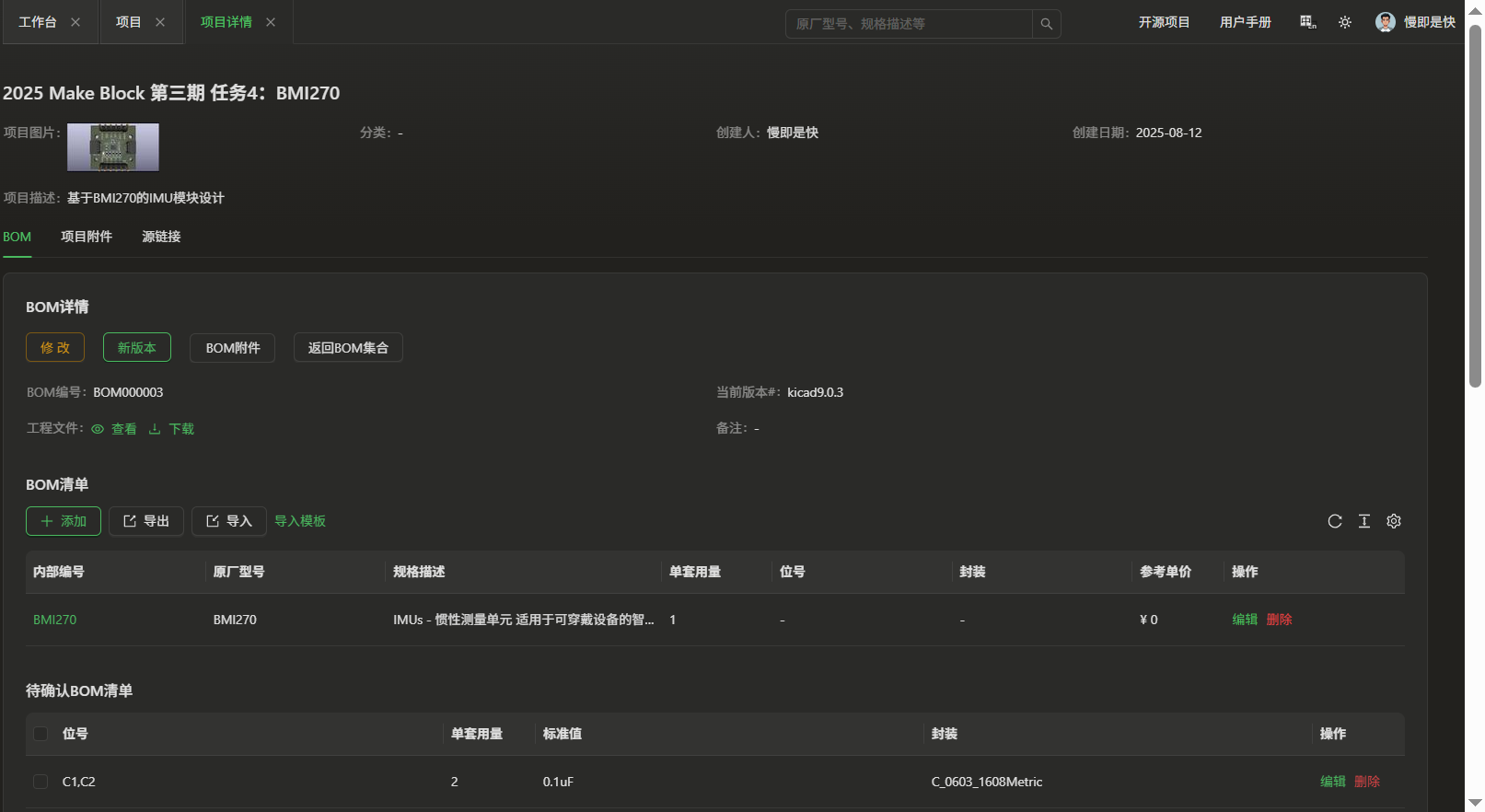This screenshot has height=812, width=1485.
Task: Close the 工作台 tab
Action: pyautogui.click(x=75, y=22)
